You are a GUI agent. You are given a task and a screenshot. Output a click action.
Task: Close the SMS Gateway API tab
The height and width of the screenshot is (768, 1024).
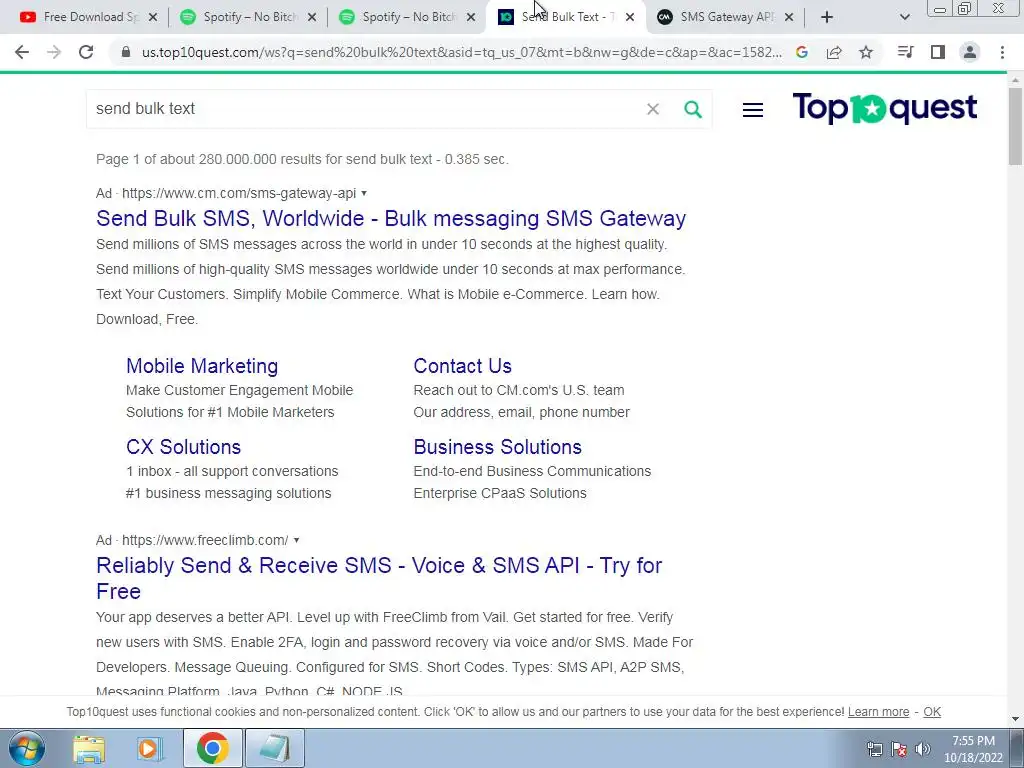click(x=789, y=18)
